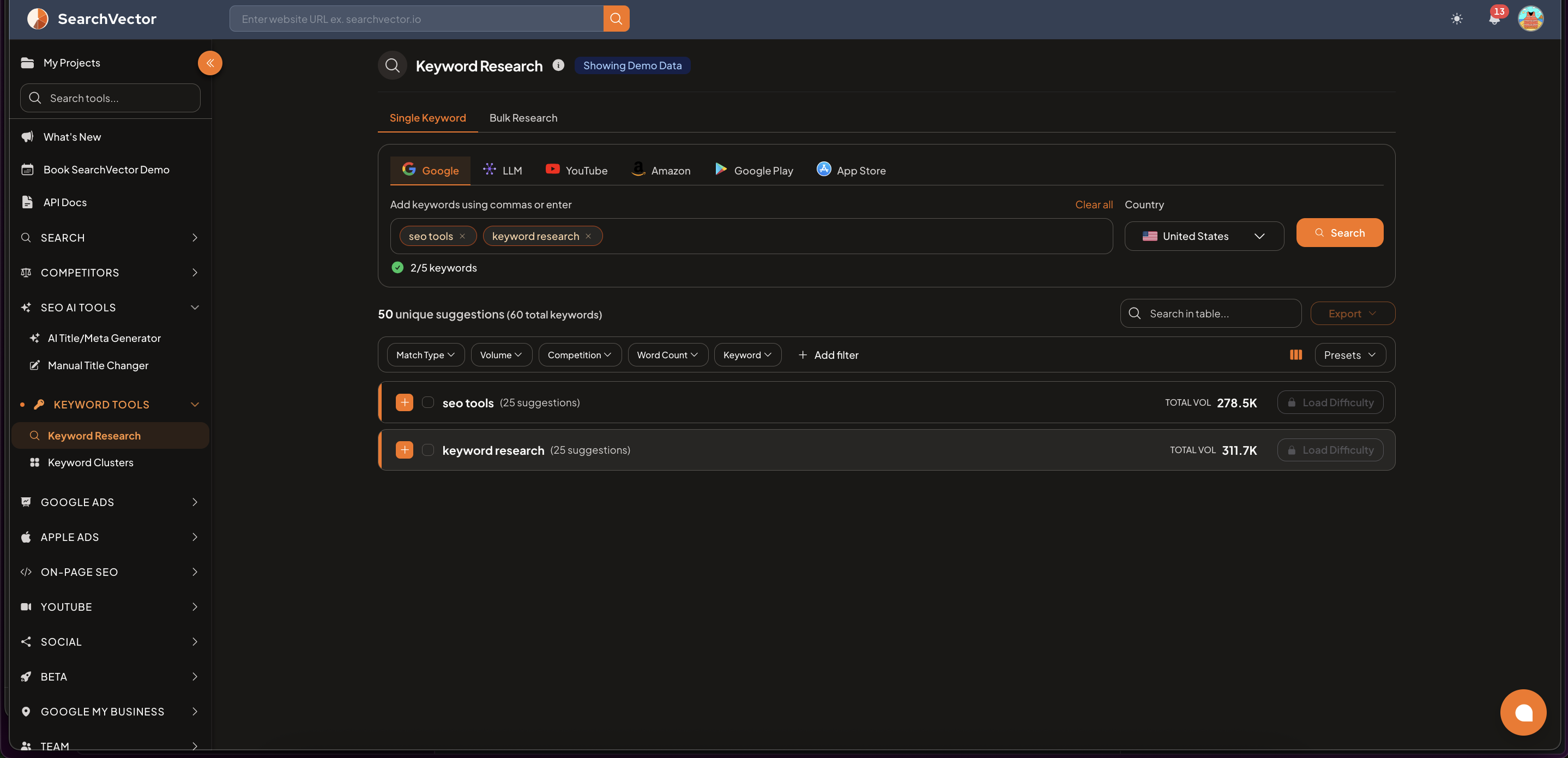The height and width of the screenshot is (758, 1568).
Task: Expand the GOOGLE MY BUSINESS section
Action: (x=110, y=712)
